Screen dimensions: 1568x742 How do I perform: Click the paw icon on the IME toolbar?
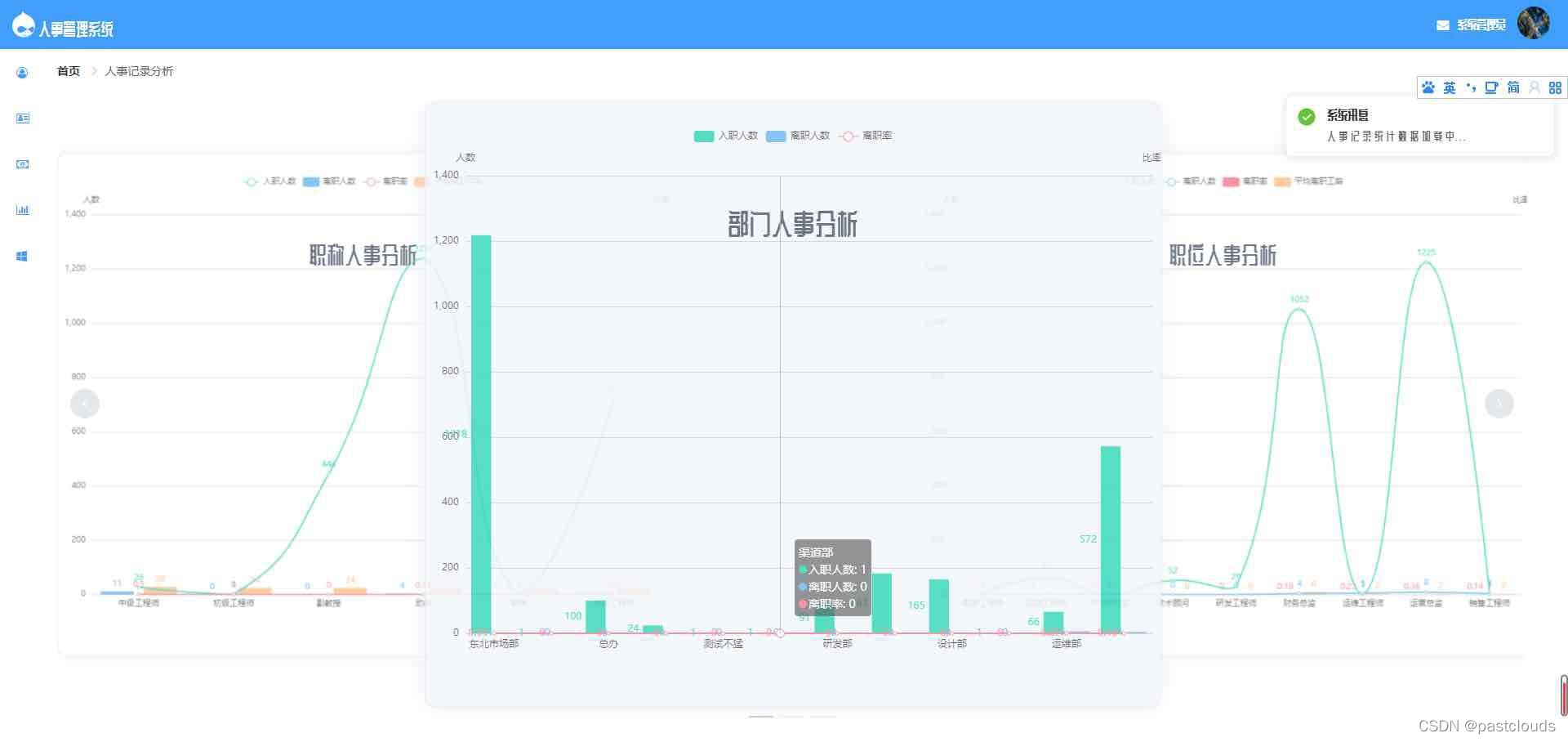[1428, 87]
